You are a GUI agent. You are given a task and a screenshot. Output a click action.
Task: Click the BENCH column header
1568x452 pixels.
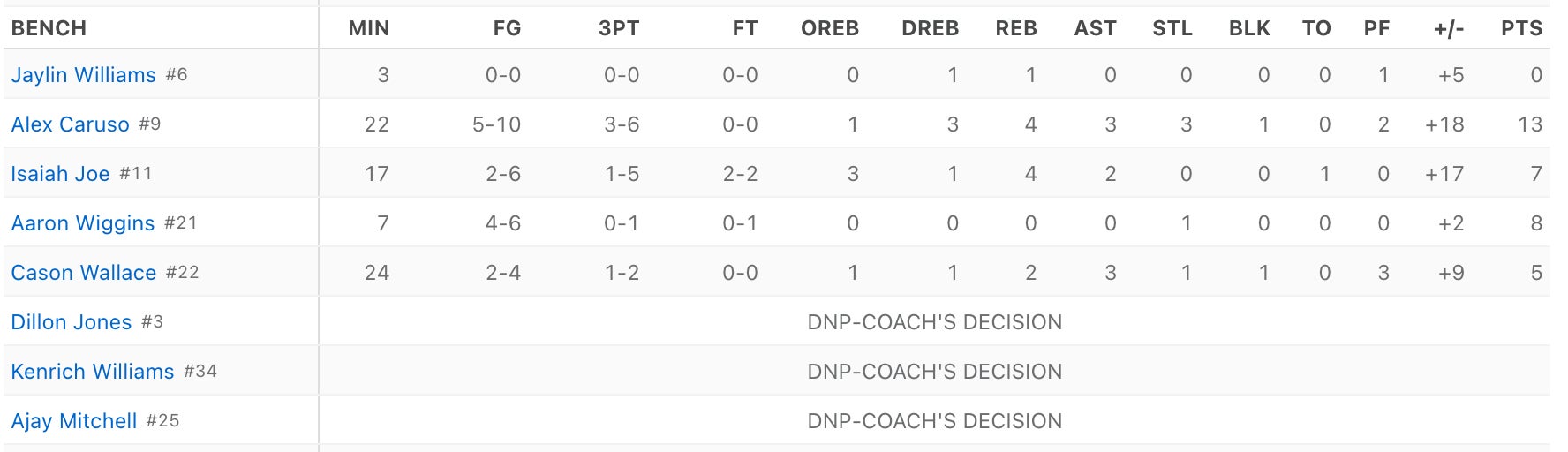coord(49,28)
